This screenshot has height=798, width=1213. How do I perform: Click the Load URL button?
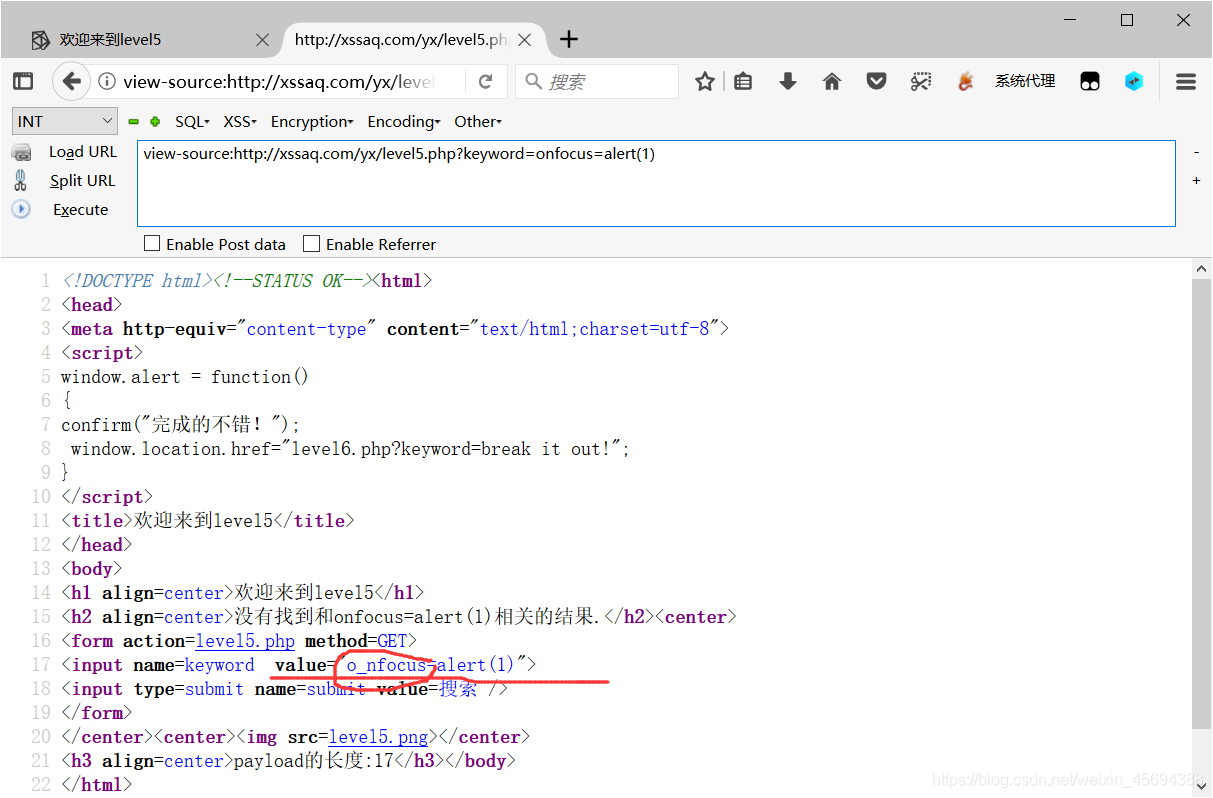pos(83,152)
